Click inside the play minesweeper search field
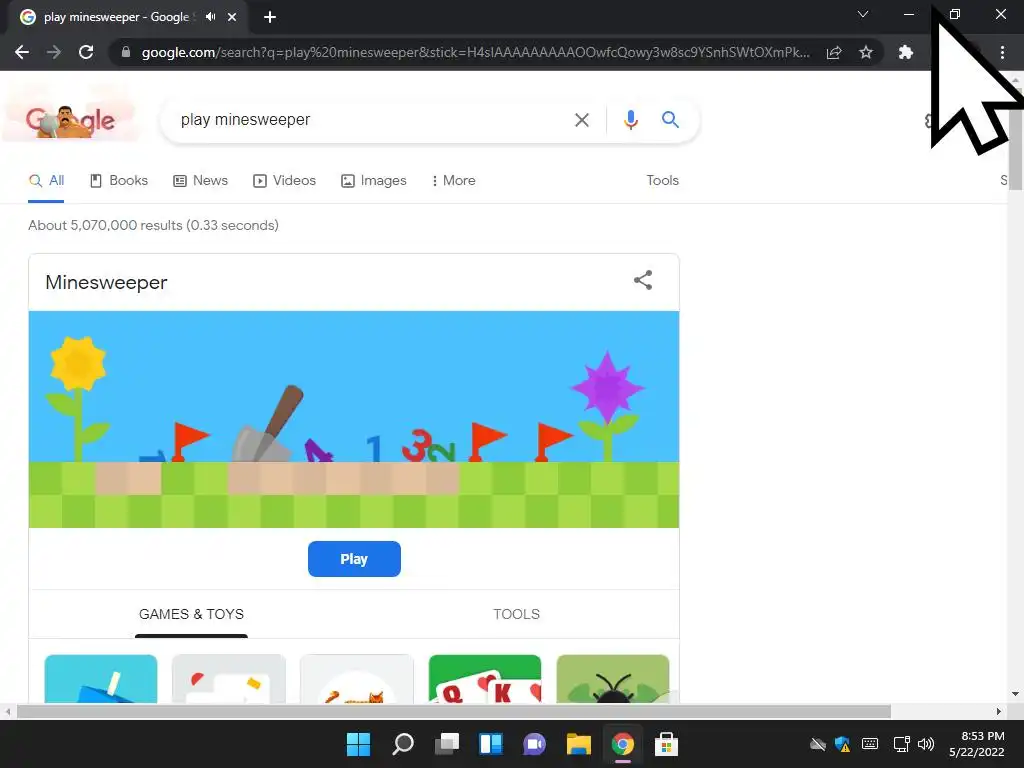1024x768 pixels. point(372,120)
